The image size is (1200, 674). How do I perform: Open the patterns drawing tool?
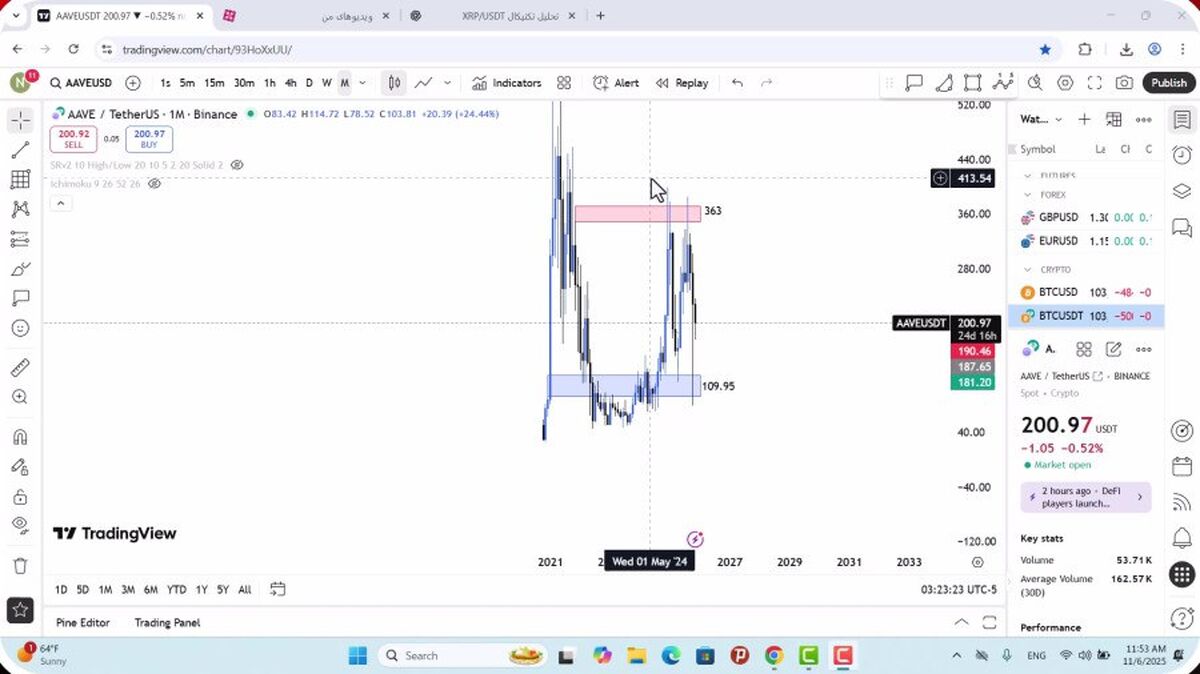(x=20, y=209)
